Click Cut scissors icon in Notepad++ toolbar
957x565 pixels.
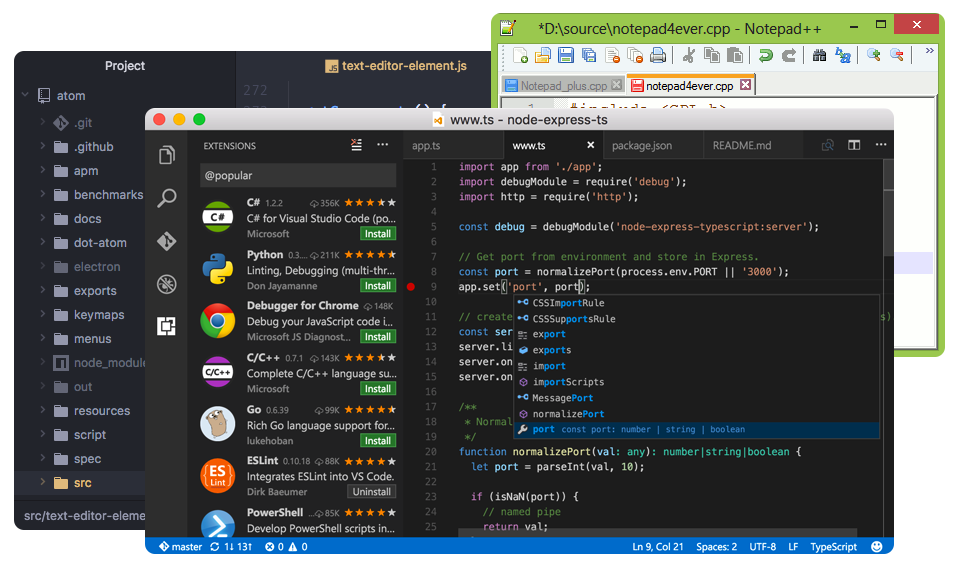point(688,56)
